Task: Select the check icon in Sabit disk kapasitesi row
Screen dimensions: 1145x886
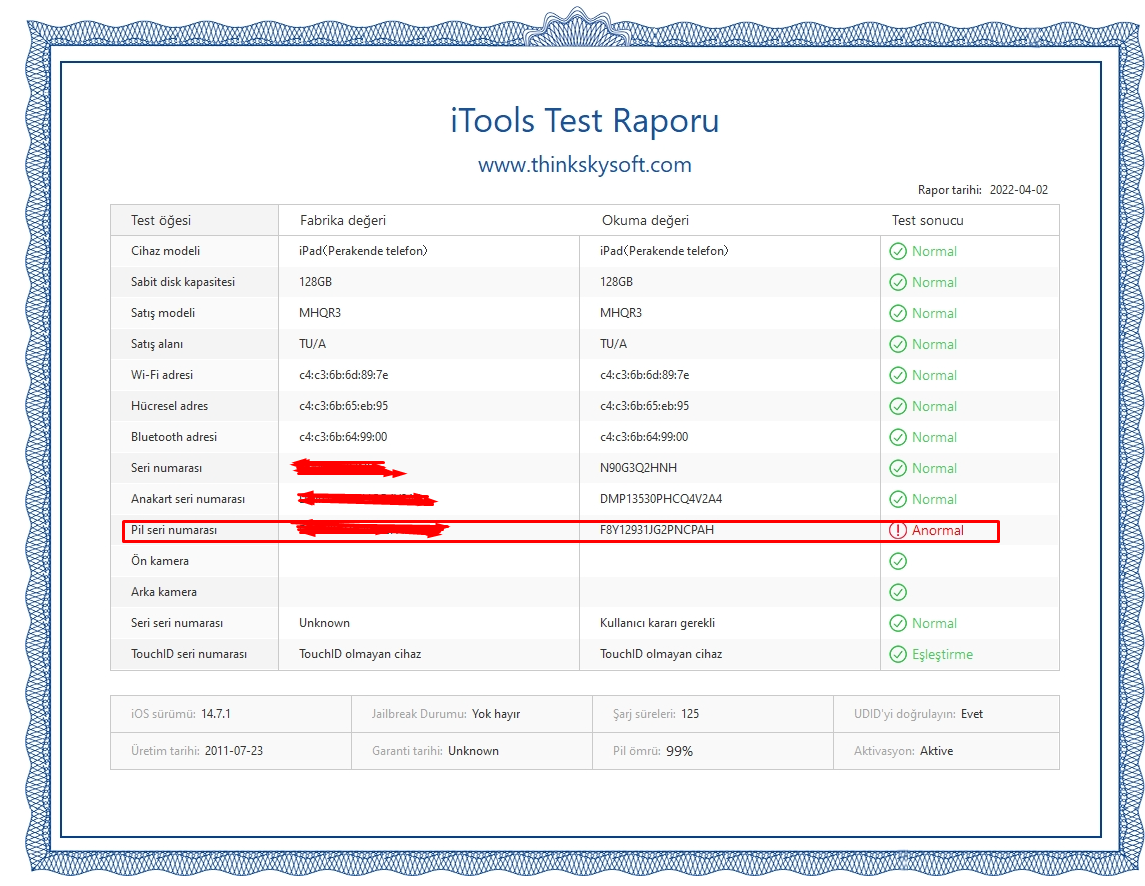Action: pyautogui.click(x=897, y=282)
